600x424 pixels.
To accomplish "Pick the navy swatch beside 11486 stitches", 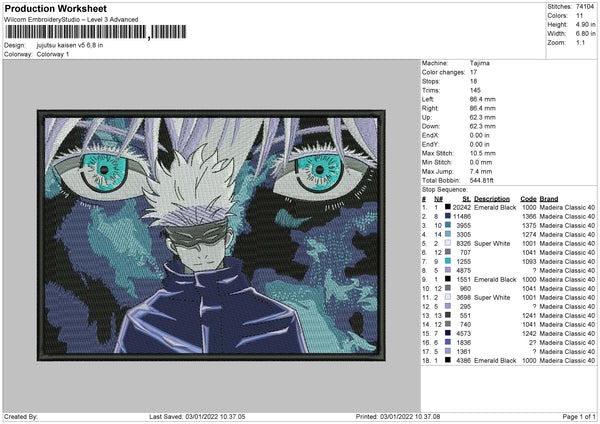I will pos(447,216).
